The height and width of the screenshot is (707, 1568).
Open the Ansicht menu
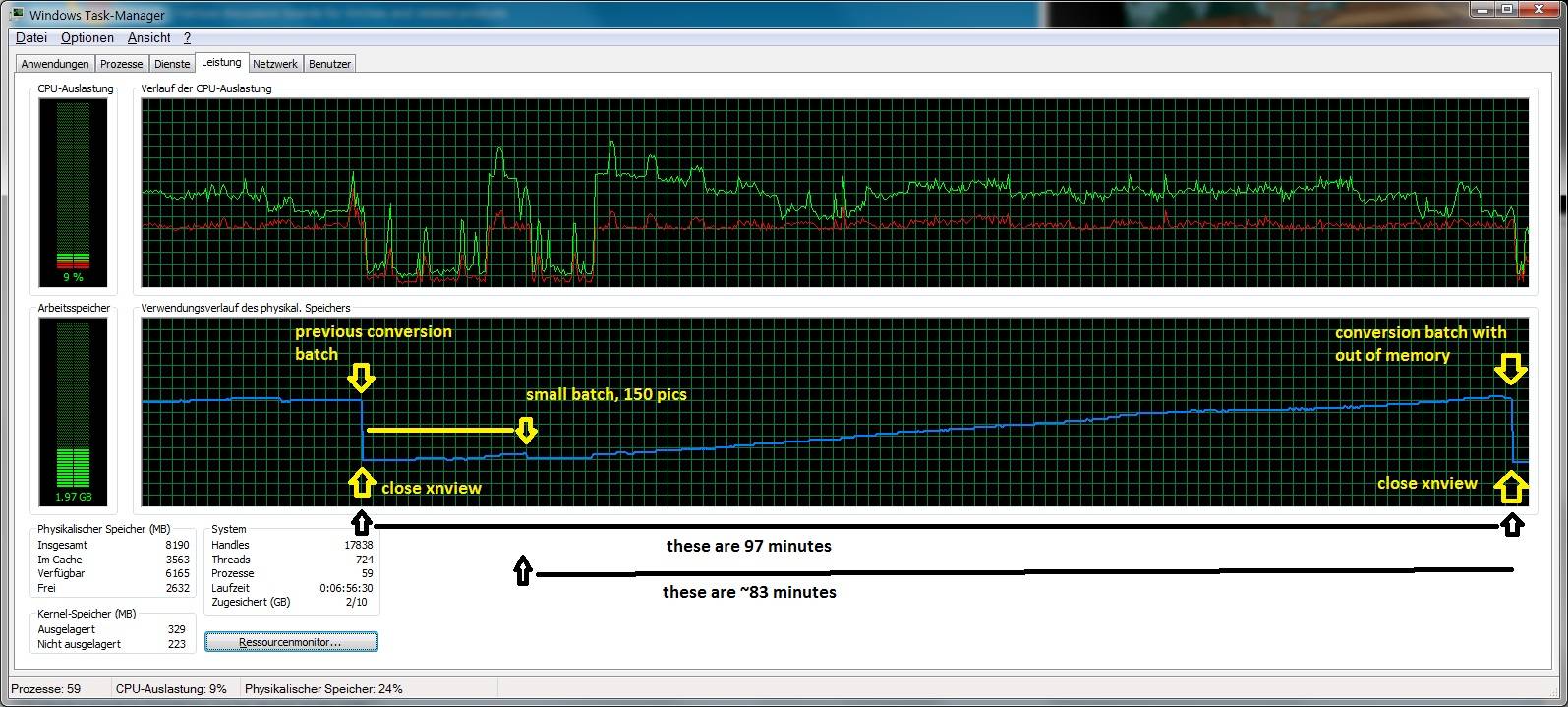click(148, 37)
